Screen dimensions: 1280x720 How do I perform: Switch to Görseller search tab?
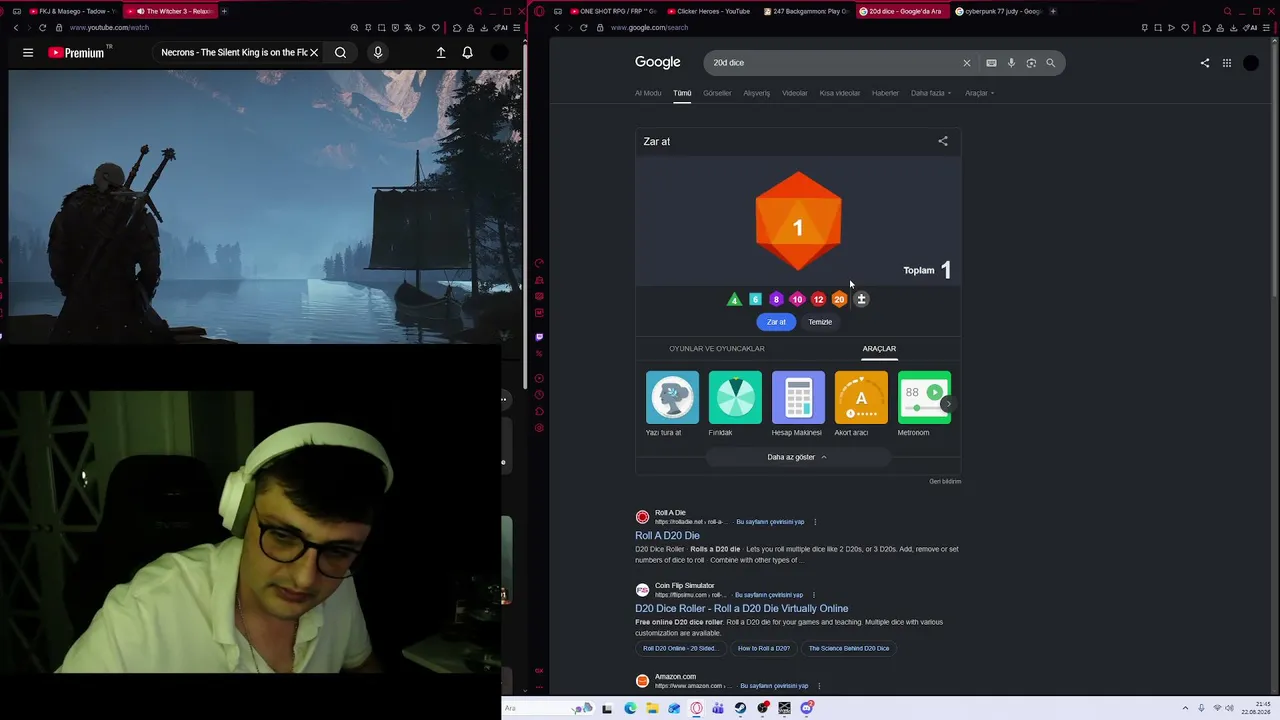tap(717, 93)
